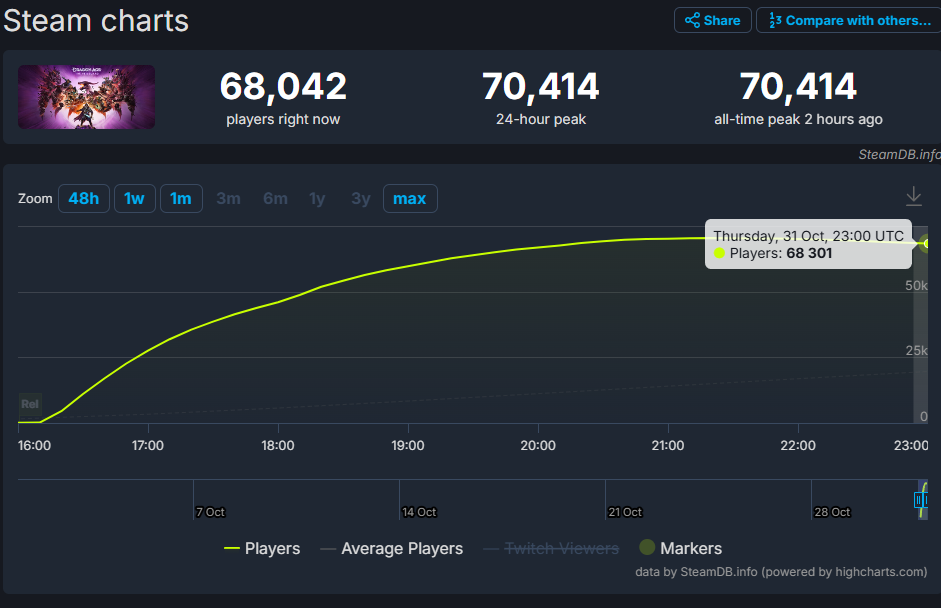Click the Steam charts heading

96,21
